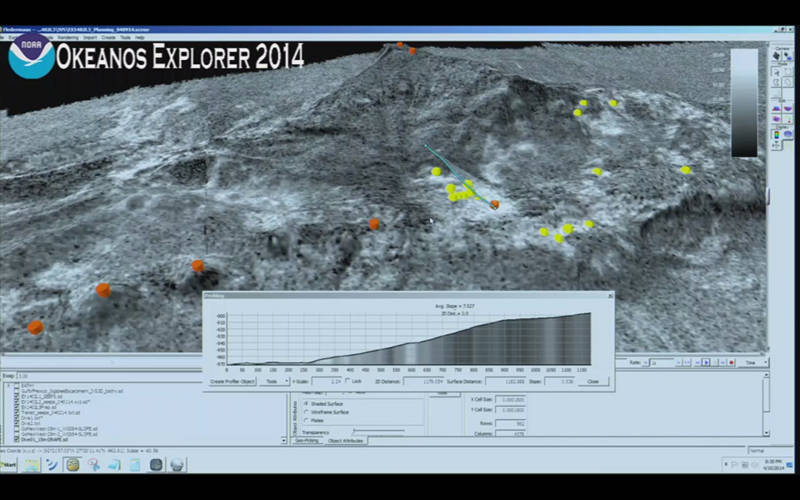Open the Import menu
This screenshot has width=800, height=500.
90,37
